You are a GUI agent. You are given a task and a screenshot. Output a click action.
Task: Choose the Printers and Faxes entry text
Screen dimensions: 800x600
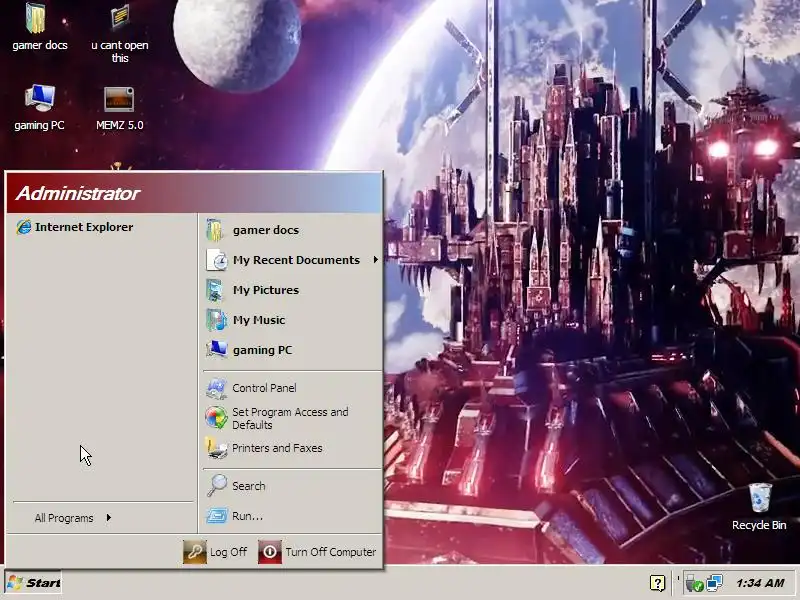[277, 448]
